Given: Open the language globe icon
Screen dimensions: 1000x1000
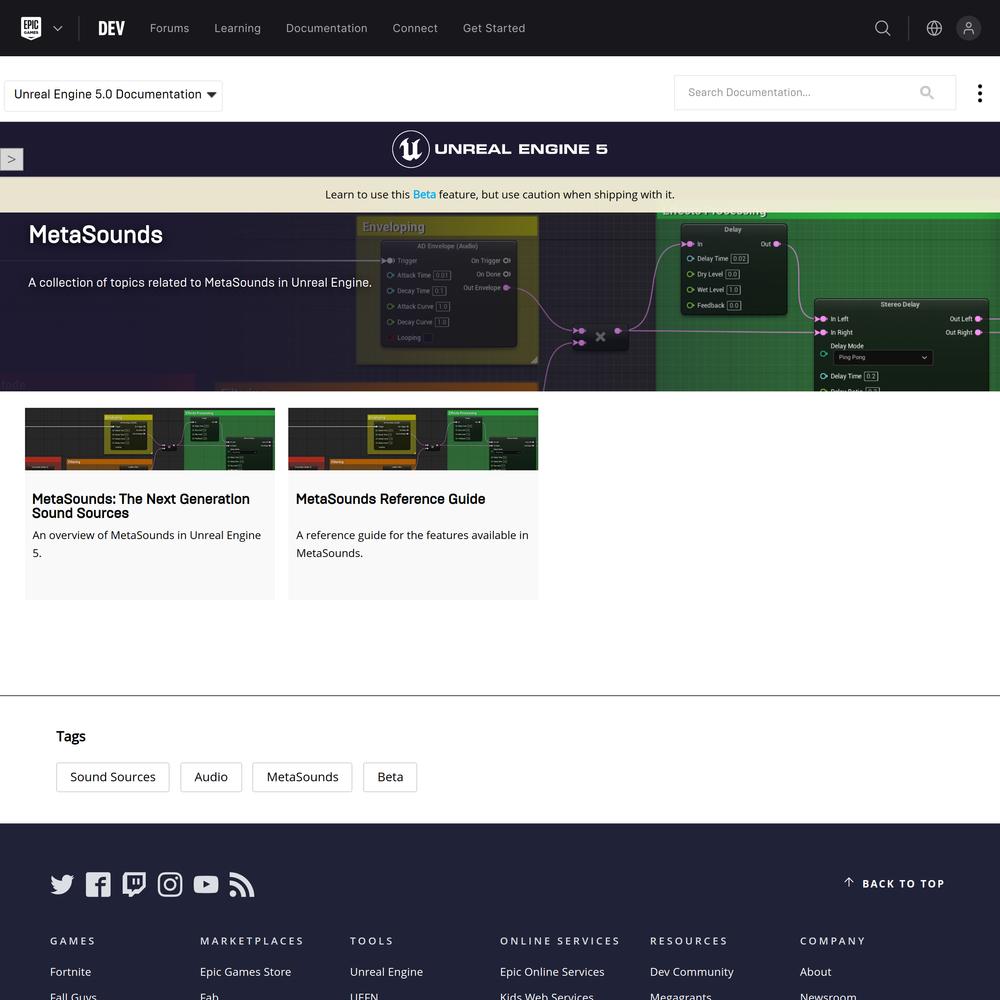Looking at the screenshot, I should click(934, 28).
